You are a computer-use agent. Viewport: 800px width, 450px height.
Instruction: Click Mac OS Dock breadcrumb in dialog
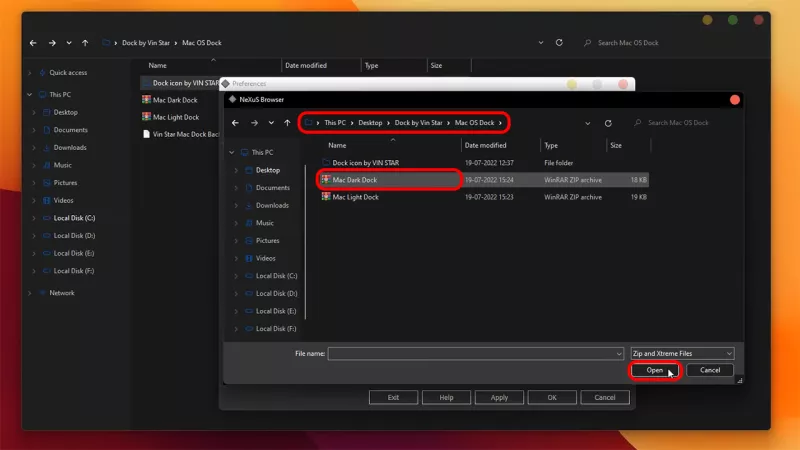click(x=474, y=123)
